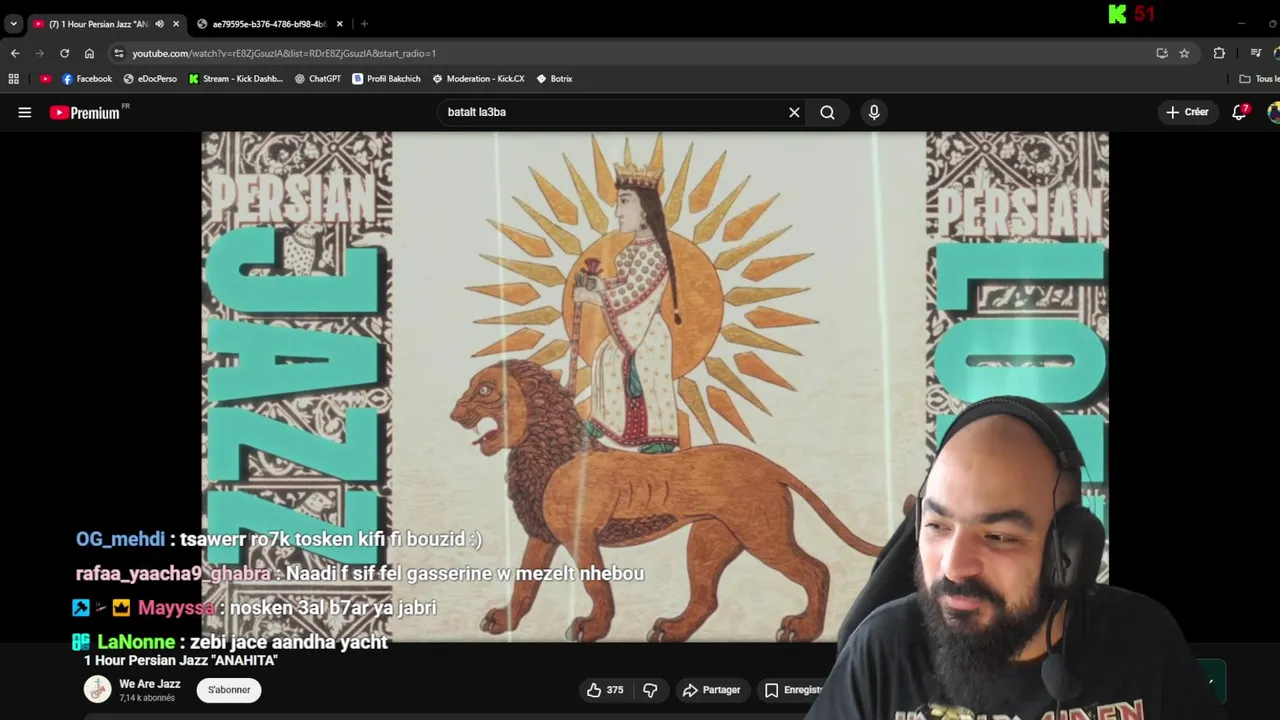Go back to the previous page
Screen dimensions: 1280x720
(15, 53)
